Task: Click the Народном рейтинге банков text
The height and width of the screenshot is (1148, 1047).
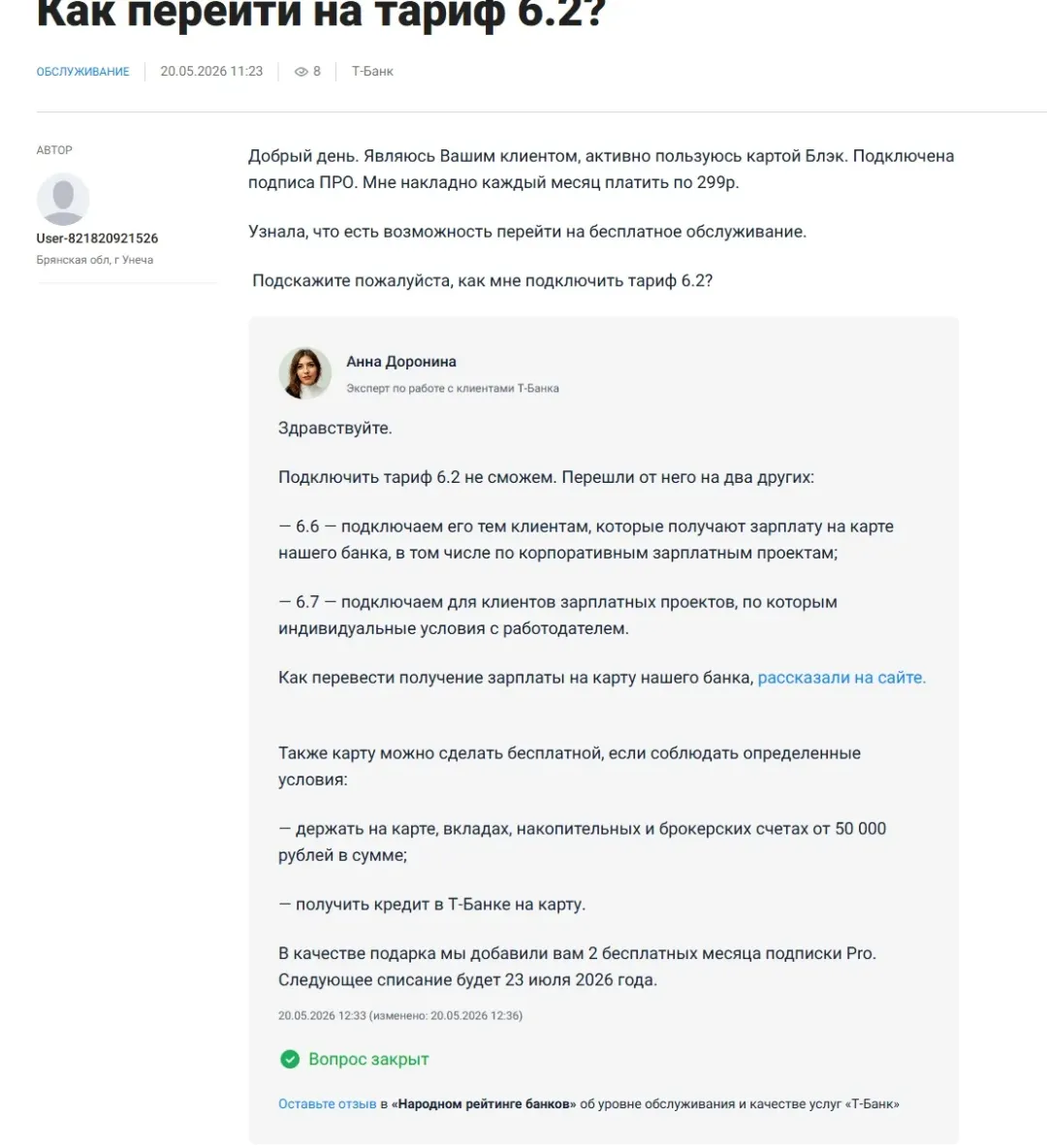Action: [483, 1103]
